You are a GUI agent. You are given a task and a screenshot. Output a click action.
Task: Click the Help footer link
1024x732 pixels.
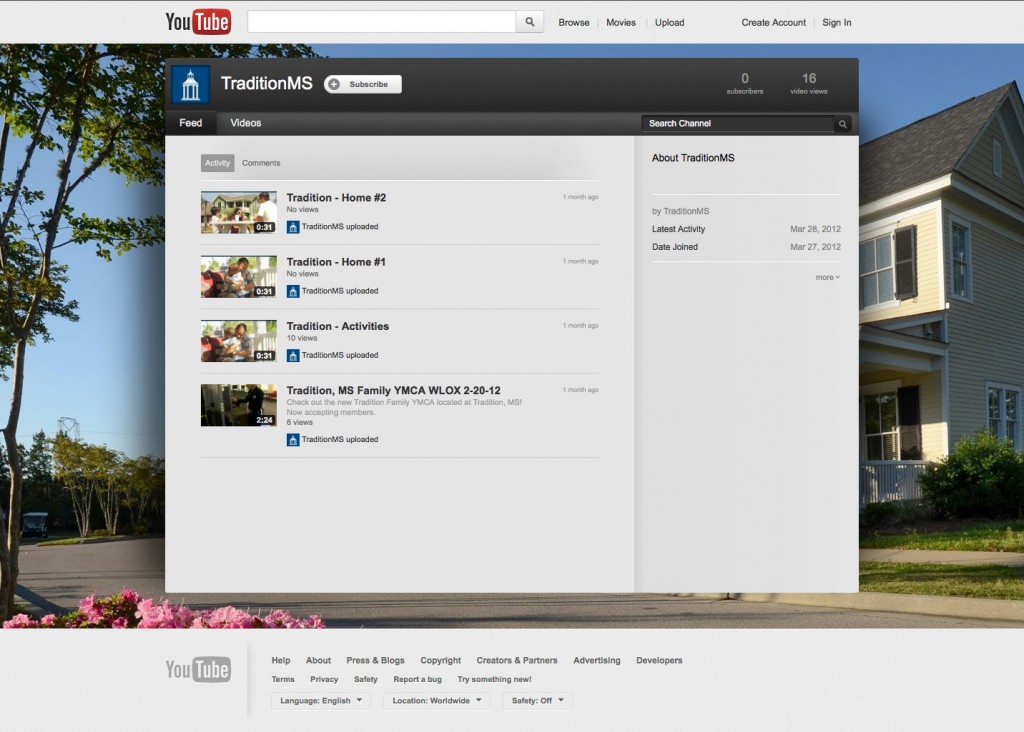coord(281,660)
